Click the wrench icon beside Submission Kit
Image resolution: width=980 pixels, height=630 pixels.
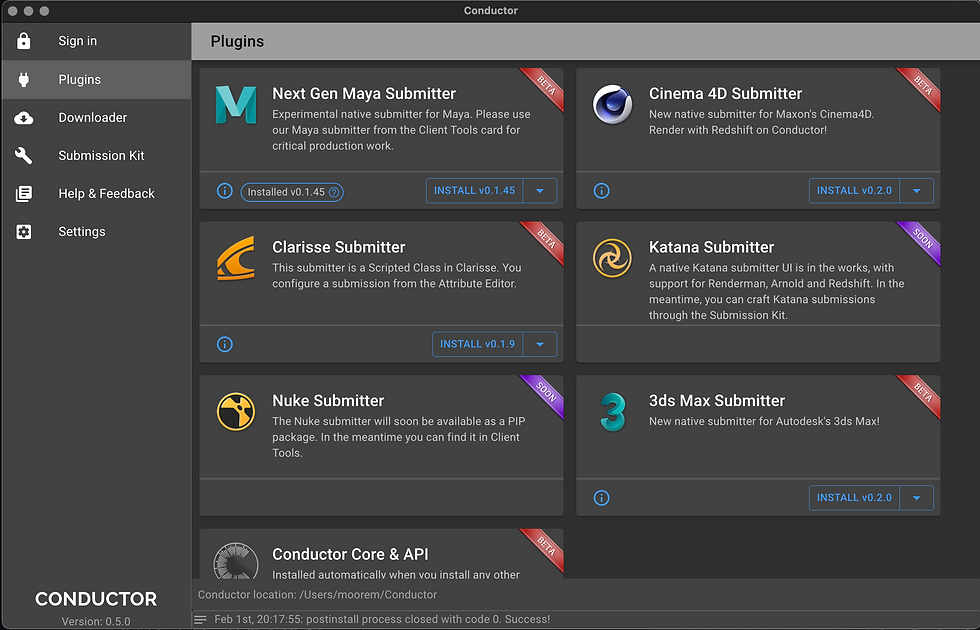tap(24, 156)
